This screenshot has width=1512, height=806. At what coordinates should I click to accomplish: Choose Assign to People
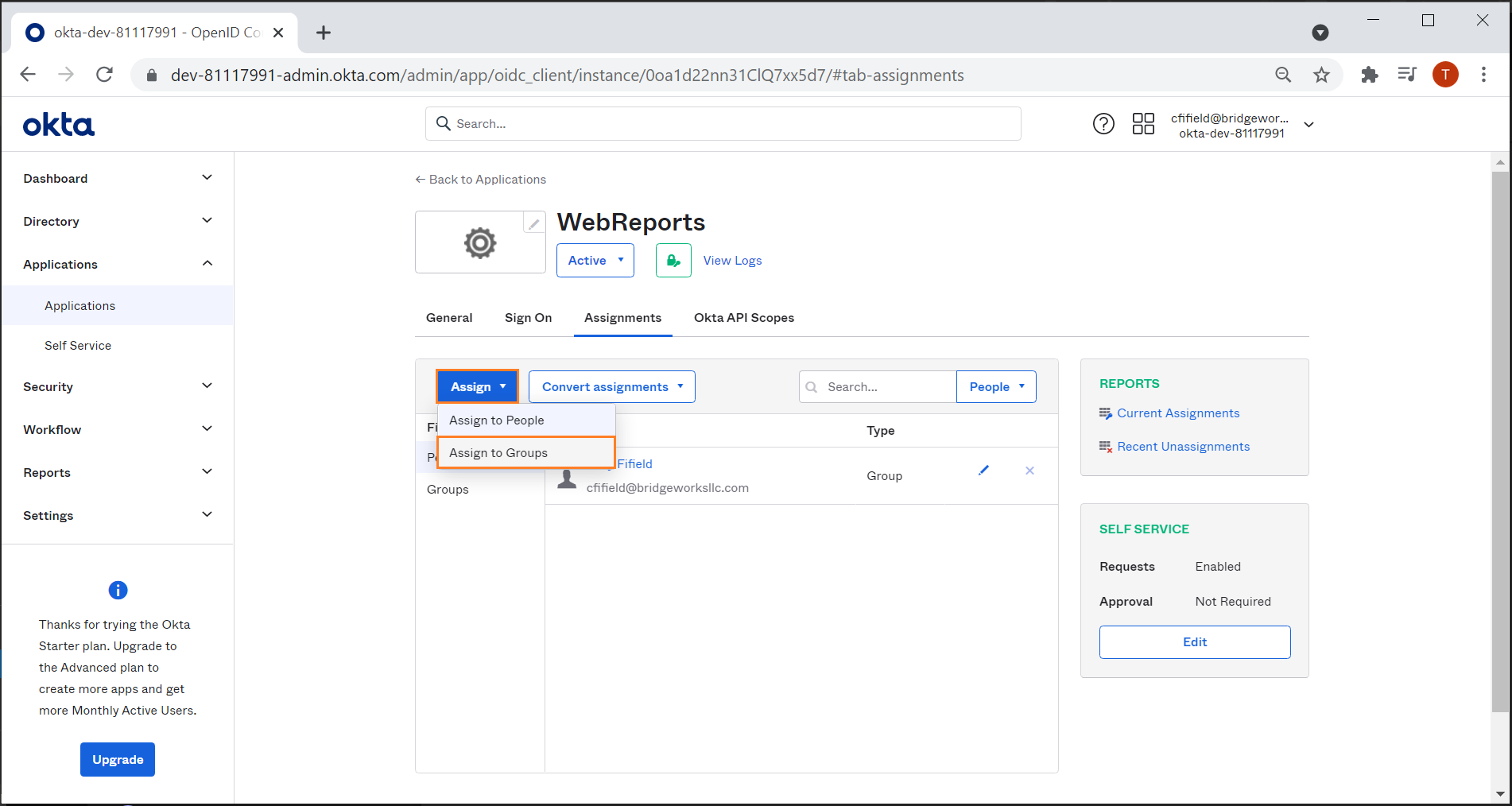coord(526,420)
